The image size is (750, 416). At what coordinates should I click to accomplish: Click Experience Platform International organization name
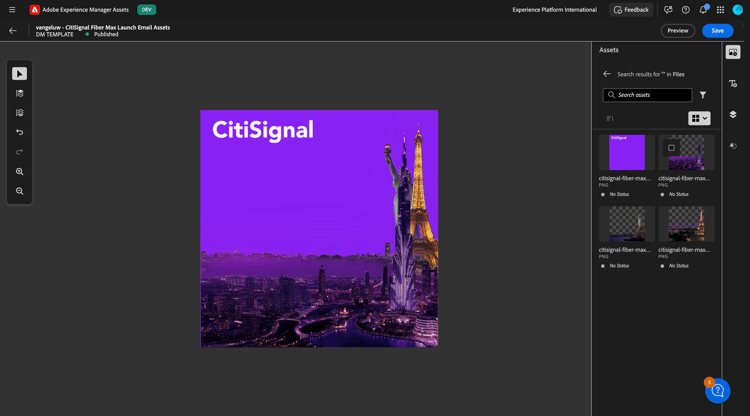point(554,10)
